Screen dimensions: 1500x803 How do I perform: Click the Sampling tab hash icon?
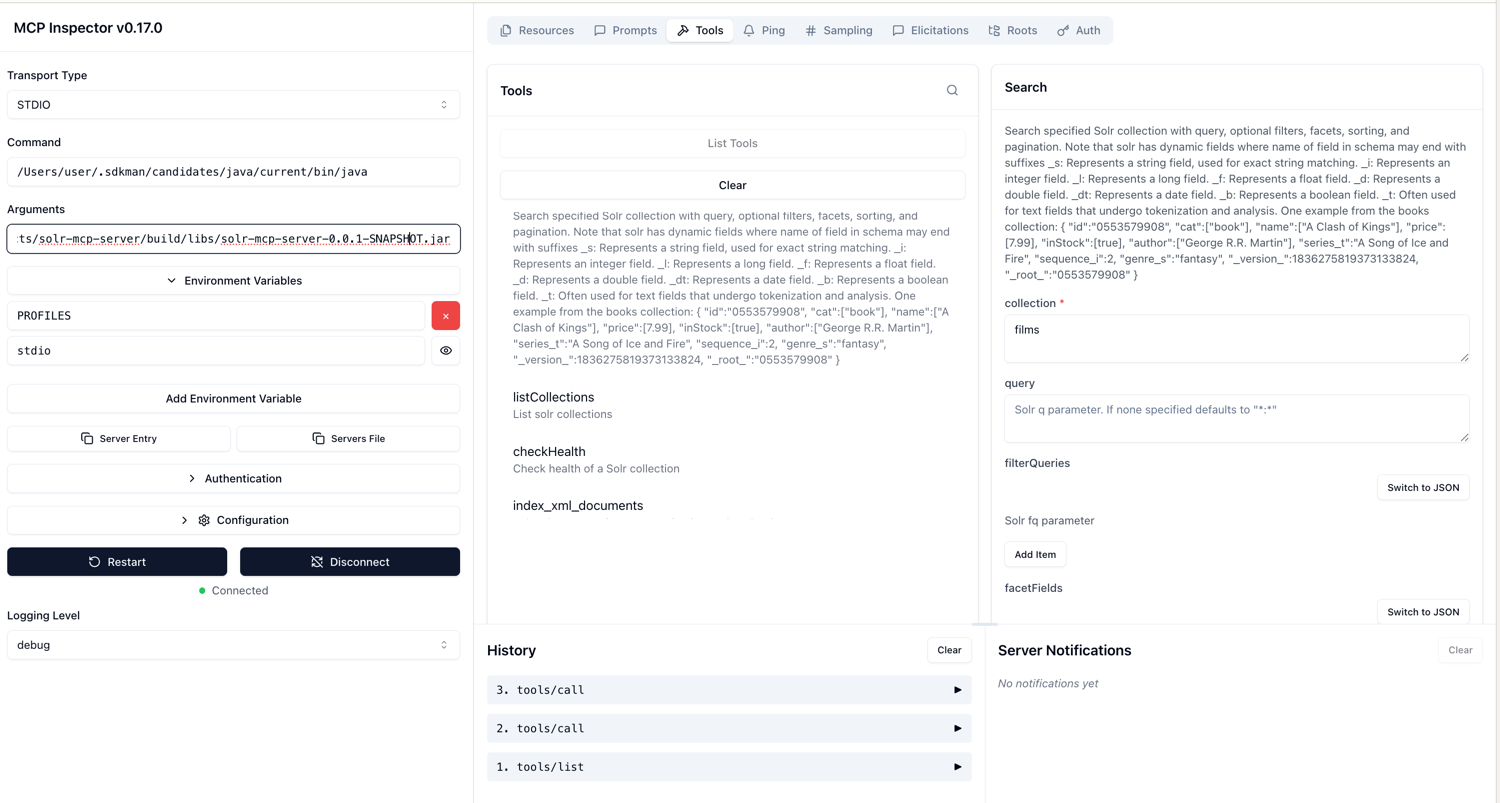click(811, 31)
